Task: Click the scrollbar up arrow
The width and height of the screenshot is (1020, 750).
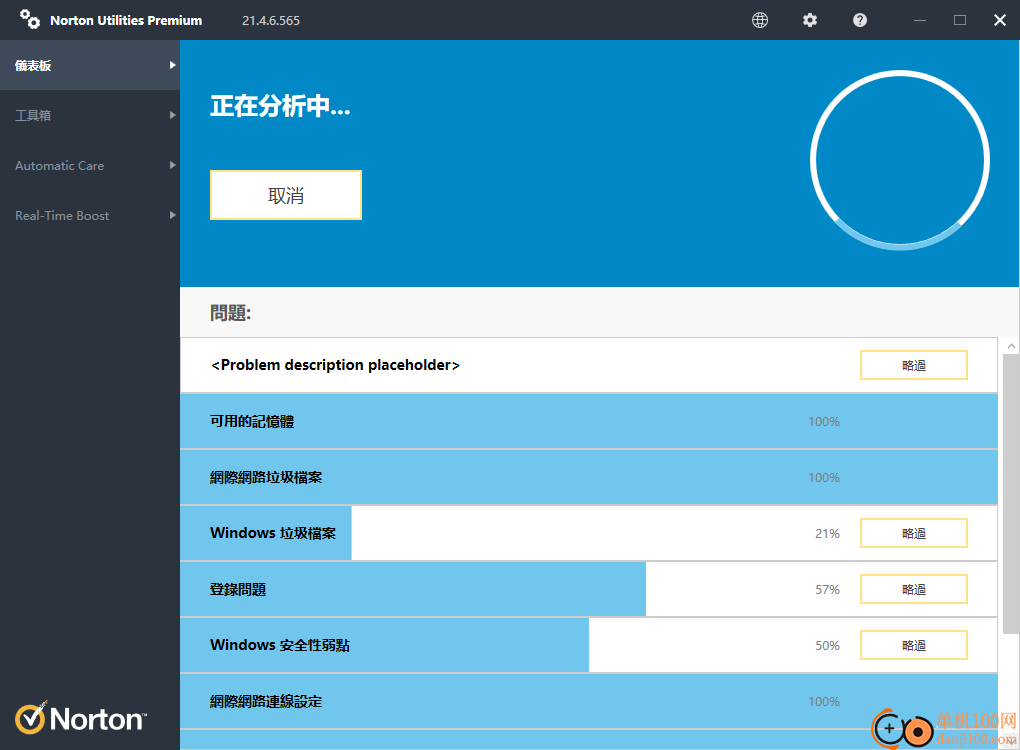Action: point(1011,346)
